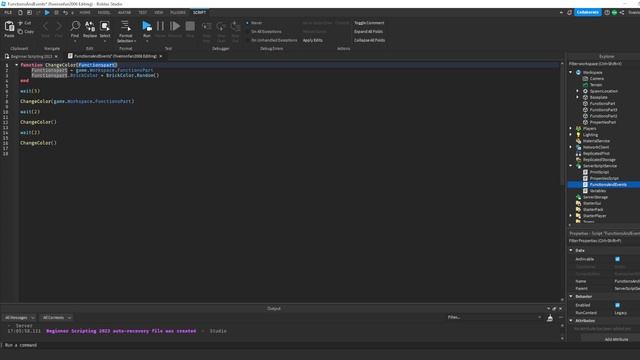Viewport: 640px width, 360px height.
Task: Expand the Players node
Action: point(571,129)
